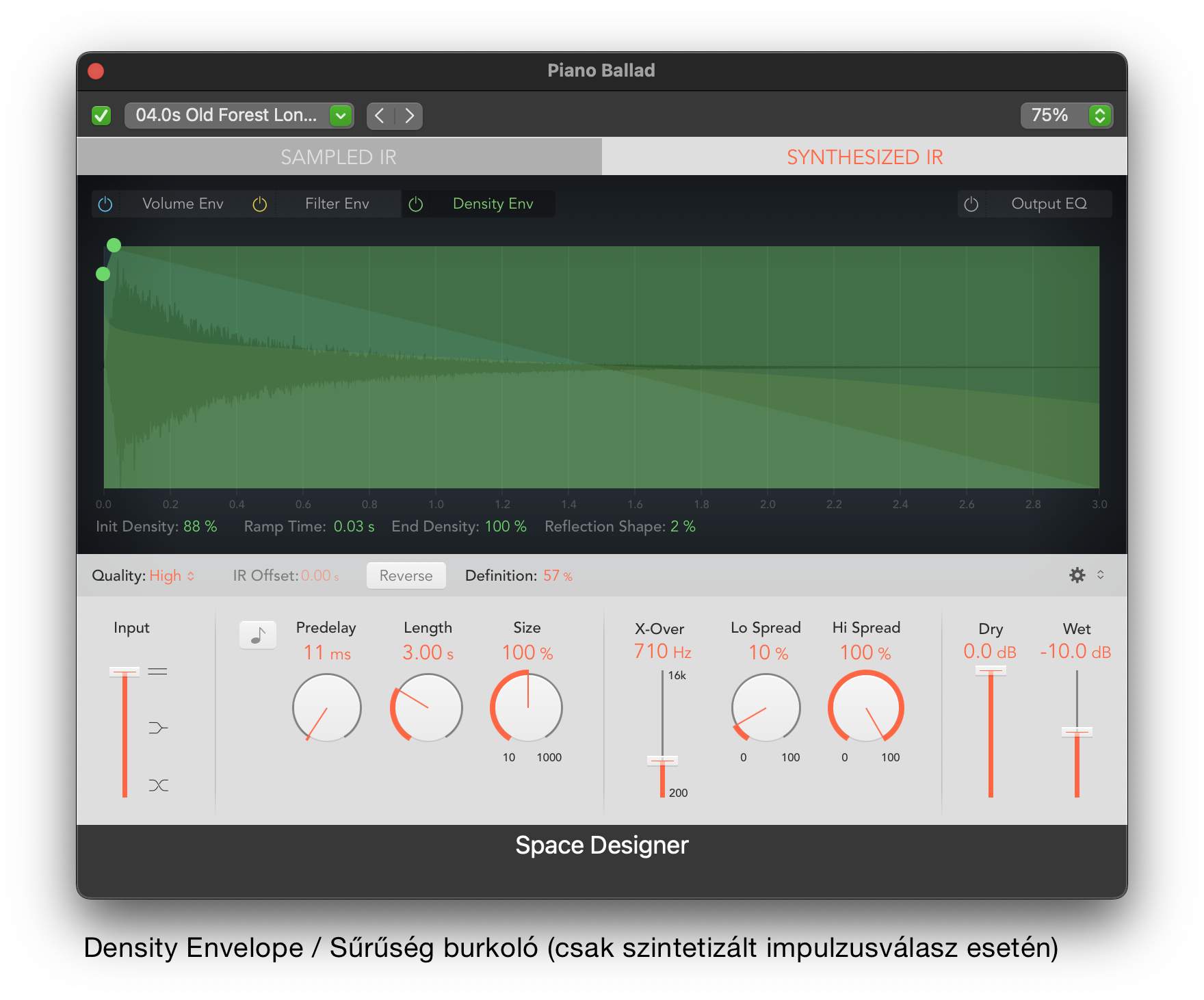
Task: Open the Output EQ display
Action: click(x=1049, y=204)
